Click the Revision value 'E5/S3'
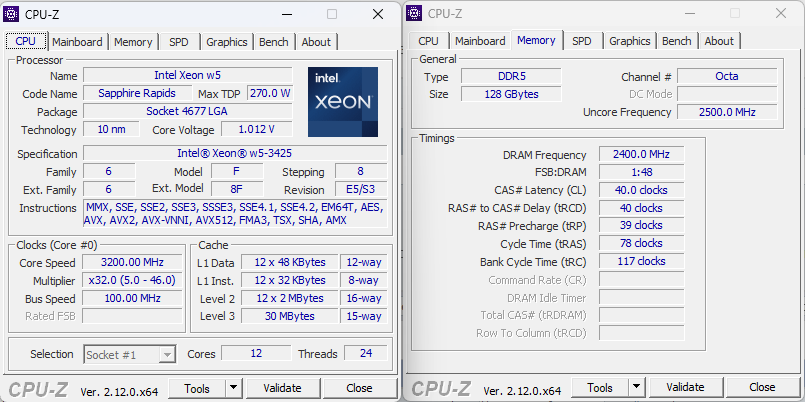Screen dimensions: 805x402 tap(361, 189)
